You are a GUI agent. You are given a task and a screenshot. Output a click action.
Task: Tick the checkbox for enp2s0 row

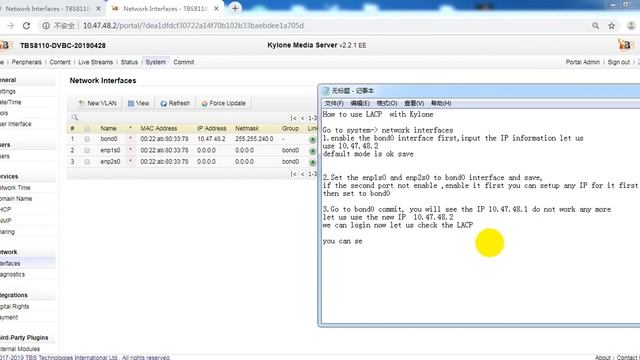(87, 162)
